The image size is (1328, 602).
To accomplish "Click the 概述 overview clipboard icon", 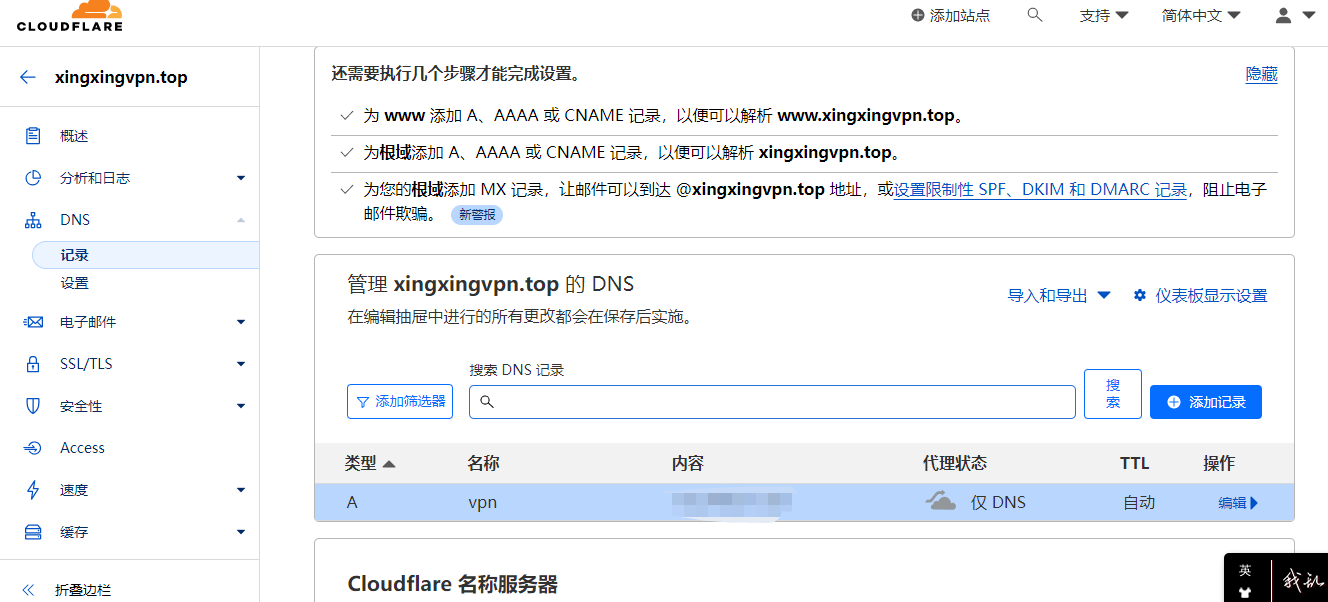I will coord(33,136).
